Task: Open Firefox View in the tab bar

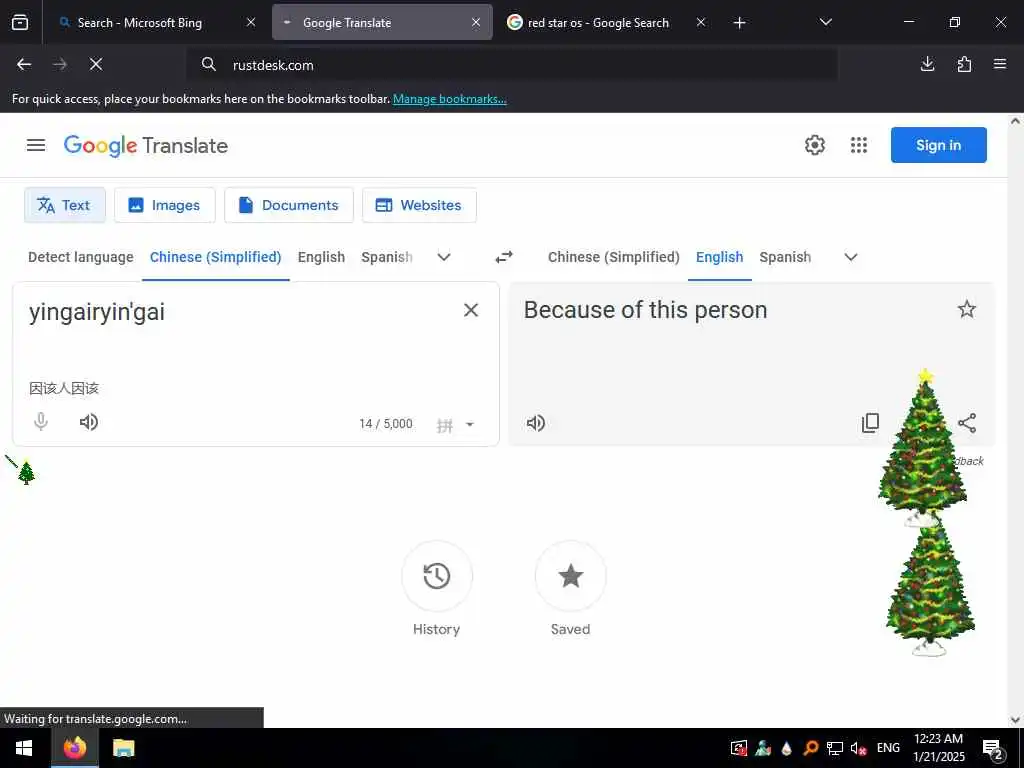Action: tap(20, 22)
